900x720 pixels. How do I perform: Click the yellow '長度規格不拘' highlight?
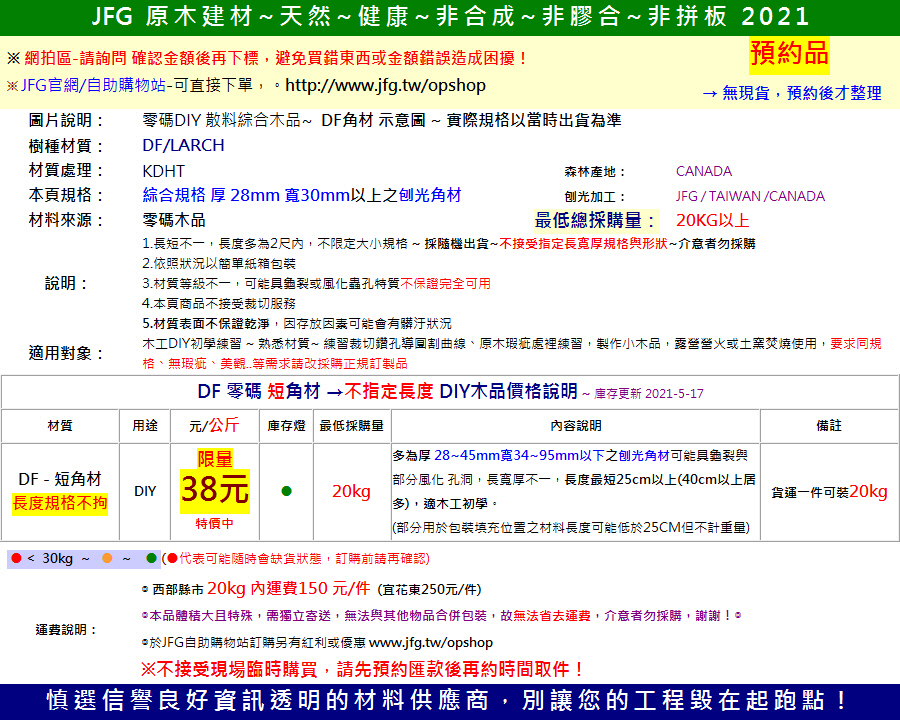click(60, 504)
